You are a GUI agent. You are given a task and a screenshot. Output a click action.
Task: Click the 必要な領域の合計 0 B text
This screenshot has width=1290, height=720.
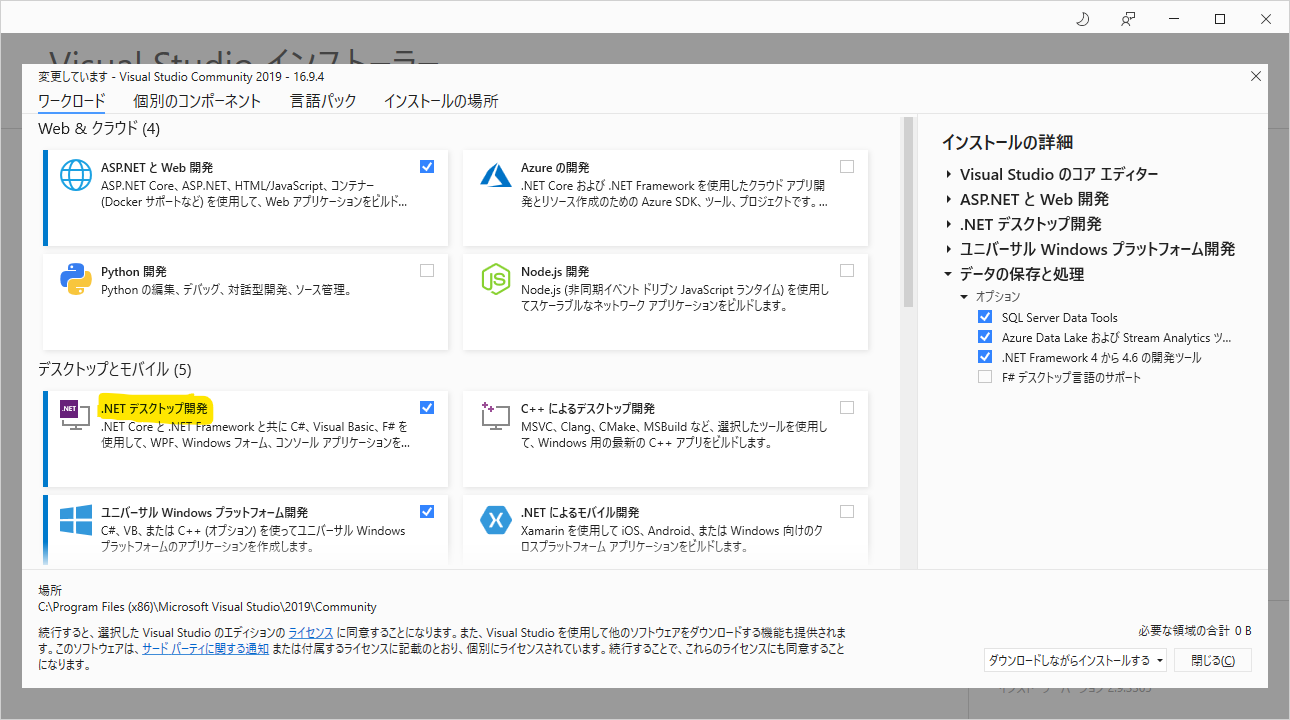pyautogui.click(x=1195, y=631)
